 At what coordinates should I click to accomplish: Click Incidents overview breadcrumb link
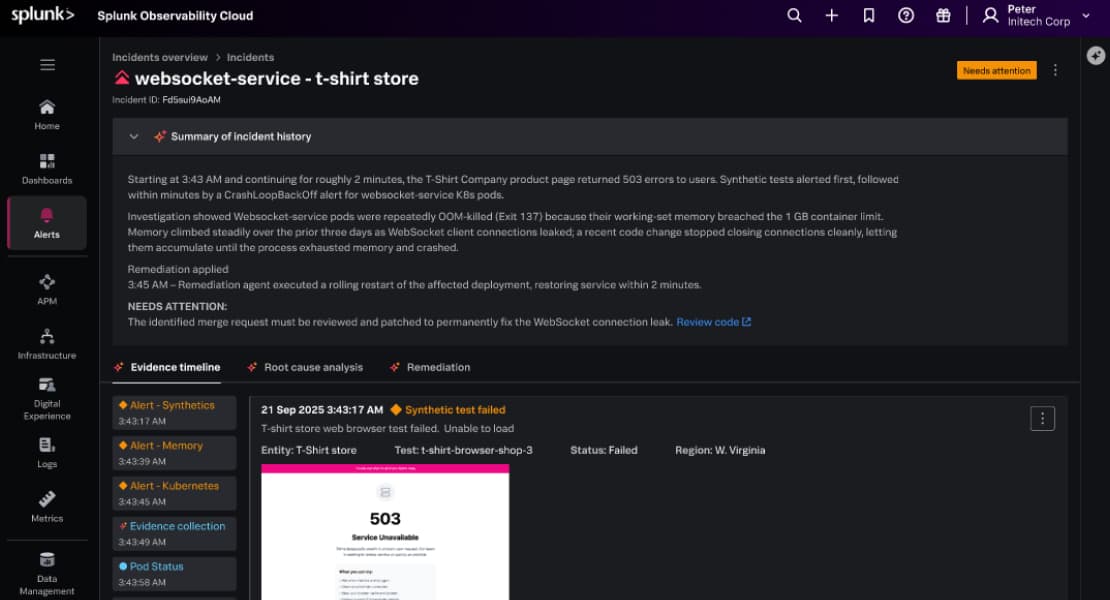(160, 57)
